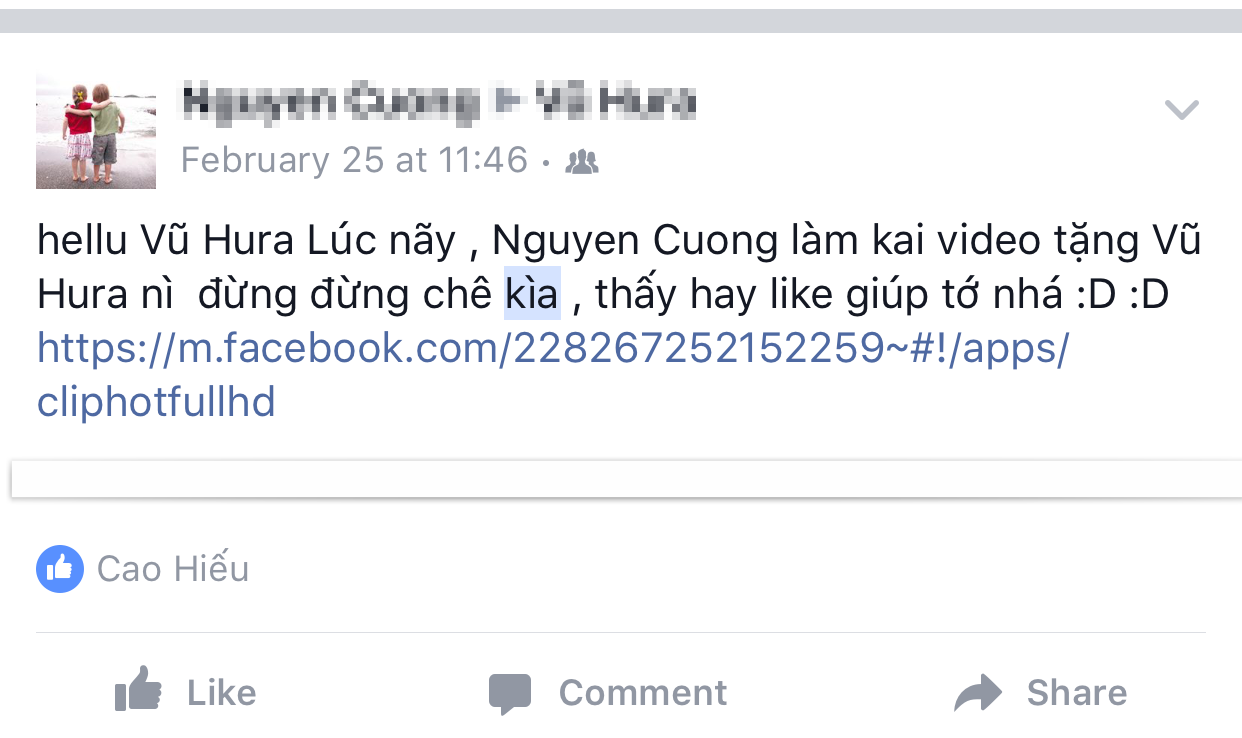Click the triangle arrow between poster names

(507, 102)
